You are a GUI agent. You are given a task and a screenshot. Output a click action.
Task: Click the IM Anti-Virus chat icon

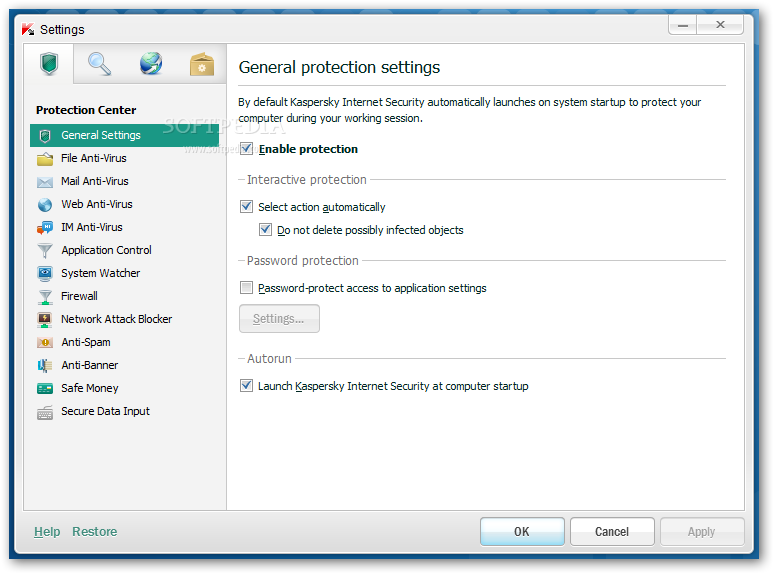point(45,228)
